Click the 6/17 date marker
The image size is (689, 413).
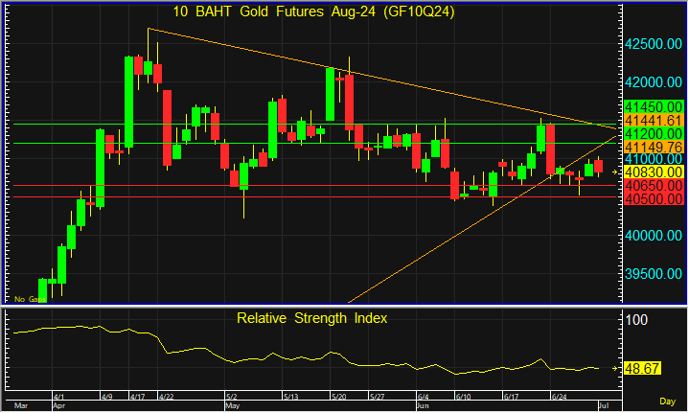tap(511, 396)
